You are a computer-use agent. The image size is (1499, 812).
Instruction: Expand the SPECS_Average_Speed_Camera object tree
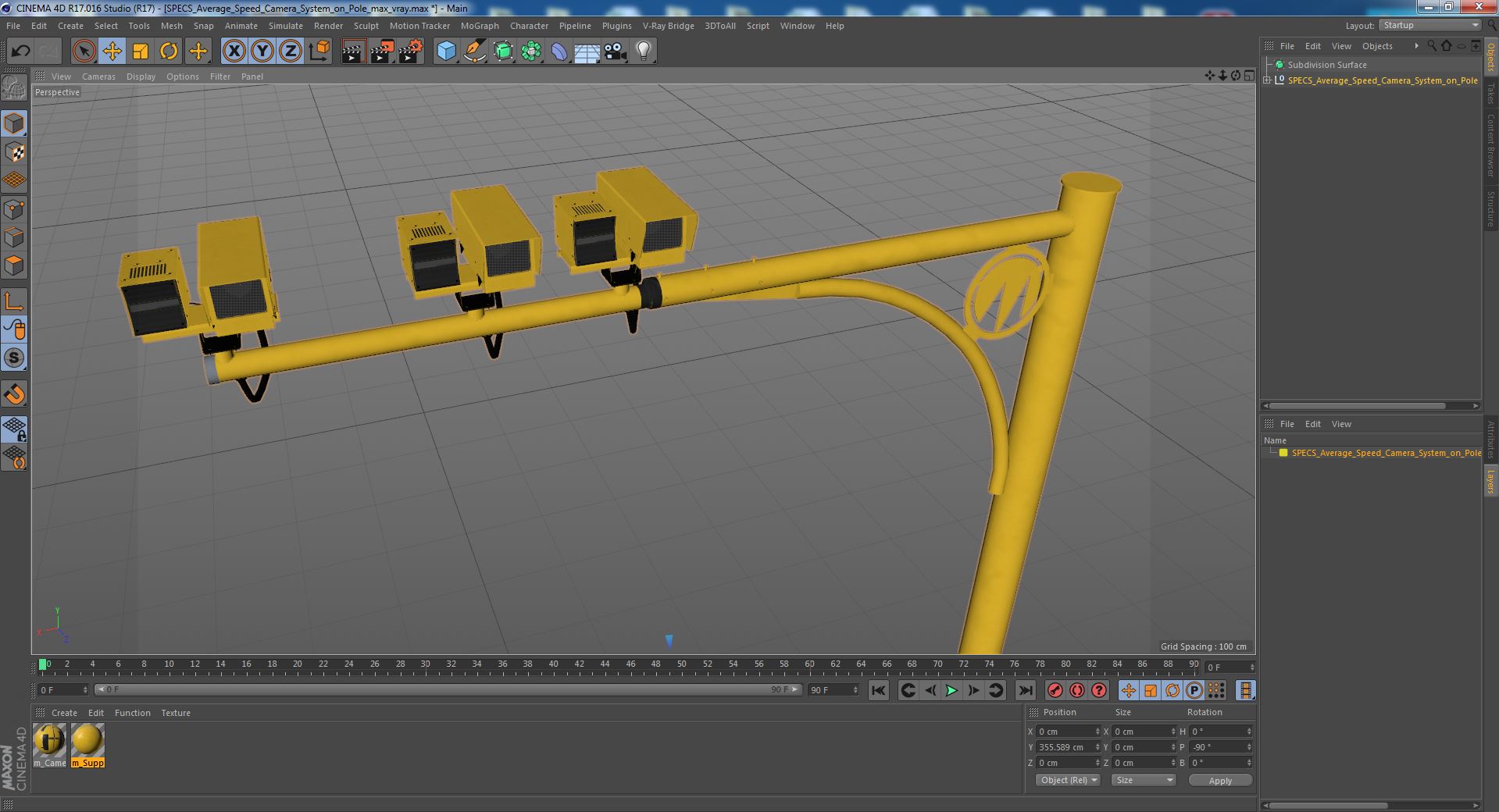click(1267, 80)
